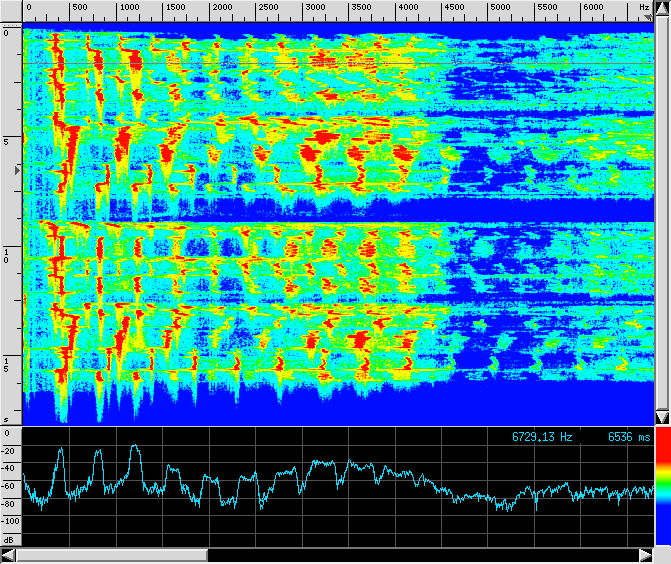Click the gray triangle time marker on left ruler

point(15,172)
